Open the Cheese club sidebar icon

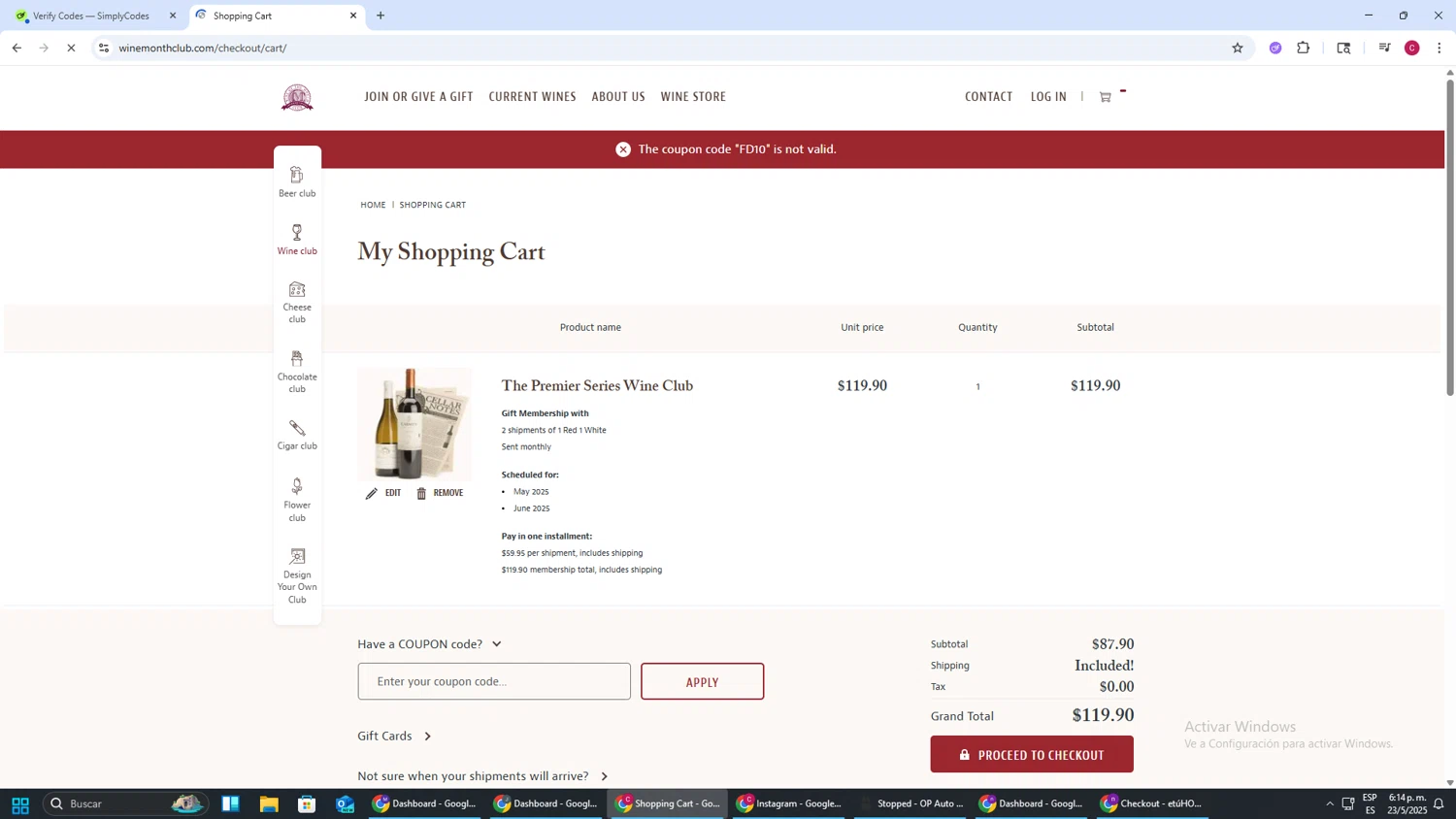click(x=297, y=303)
